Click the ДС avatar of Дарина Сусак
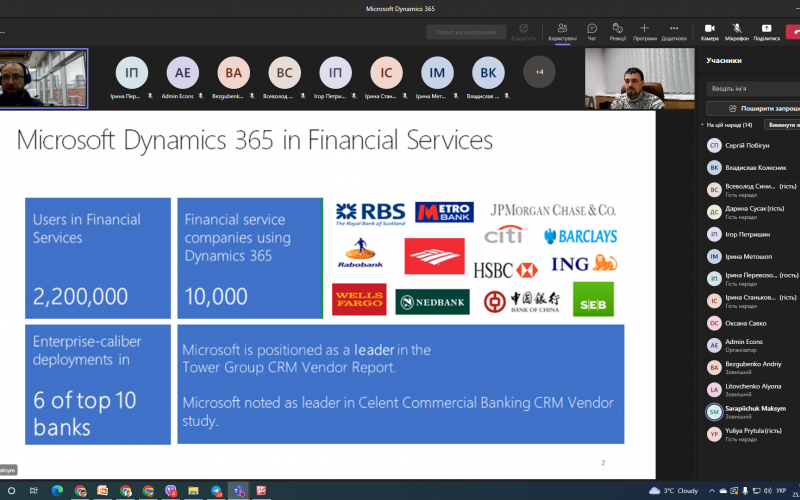Viewport: 800px width, 500px height. (714, 212)
